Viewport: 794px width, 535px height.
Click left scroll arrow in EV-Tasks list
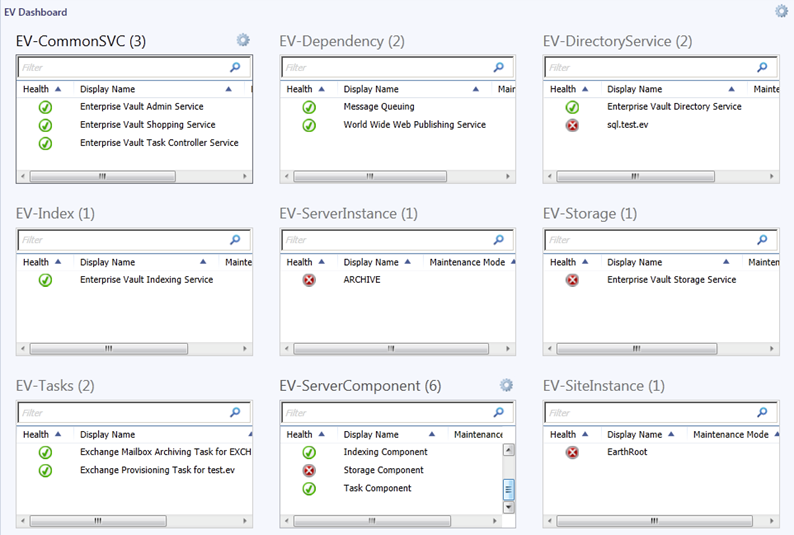pyautogui.click(x=23, y=521)
